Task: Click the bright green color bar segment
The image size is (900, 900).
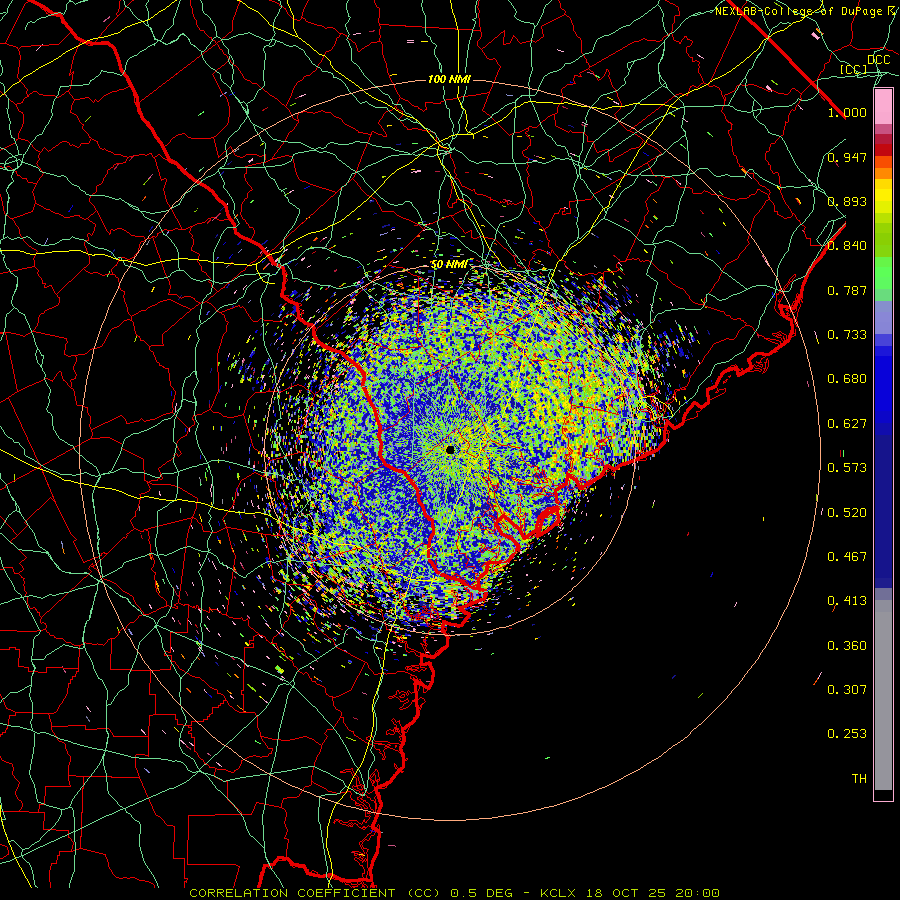Action: pyautogui.click(x=883, y=273)
